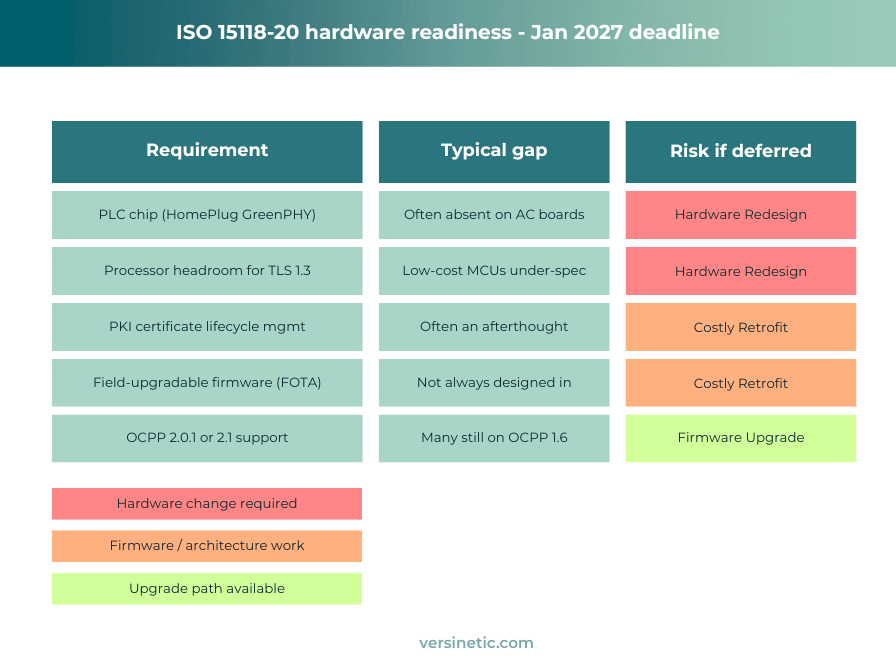Click the Costly Retrofit cell beside PKI row
This screenshot has height=672, width=896.
740,326
